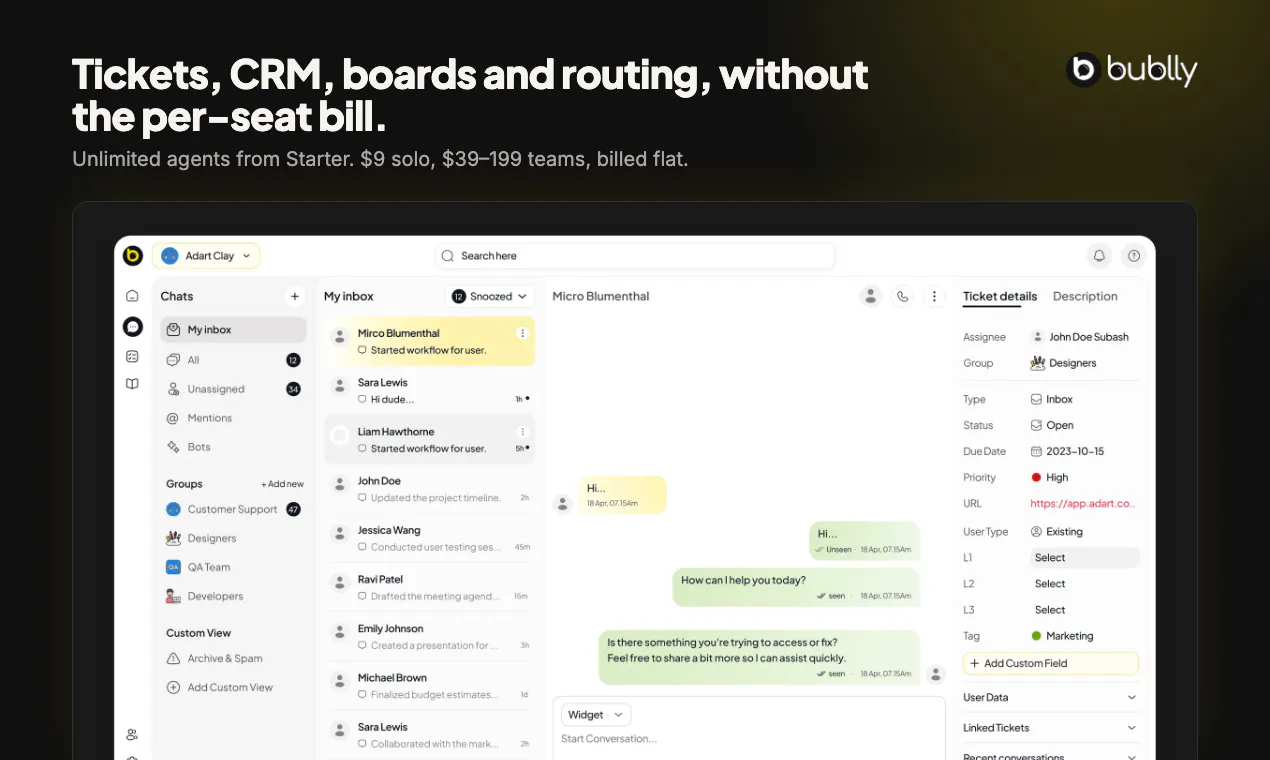The image size is (1270, 760).
Task: Open more options in chat header
Action: tap(934, 296)
